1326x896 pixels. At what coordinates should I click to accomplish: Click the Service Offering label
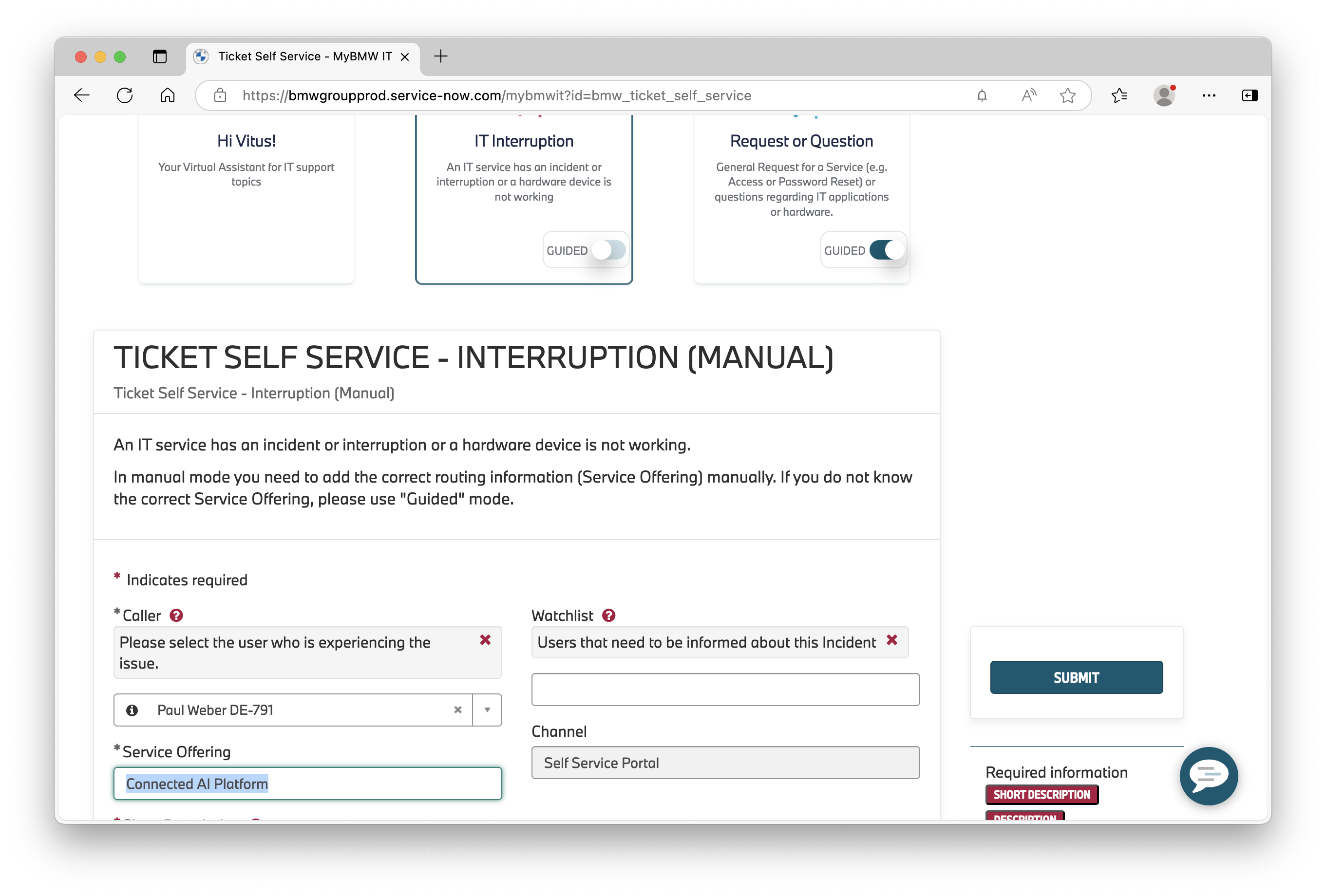click(x=176, y=752)
